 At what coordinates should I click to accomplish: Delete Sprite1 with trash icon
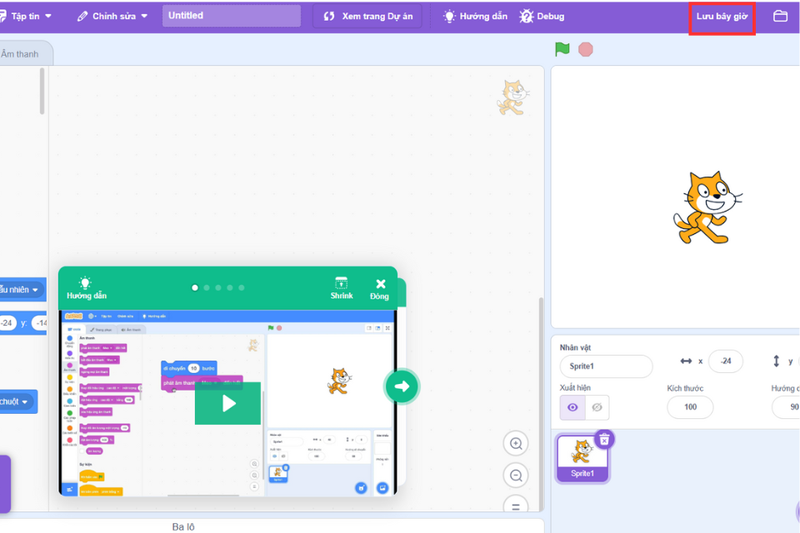tap(604, 440)
